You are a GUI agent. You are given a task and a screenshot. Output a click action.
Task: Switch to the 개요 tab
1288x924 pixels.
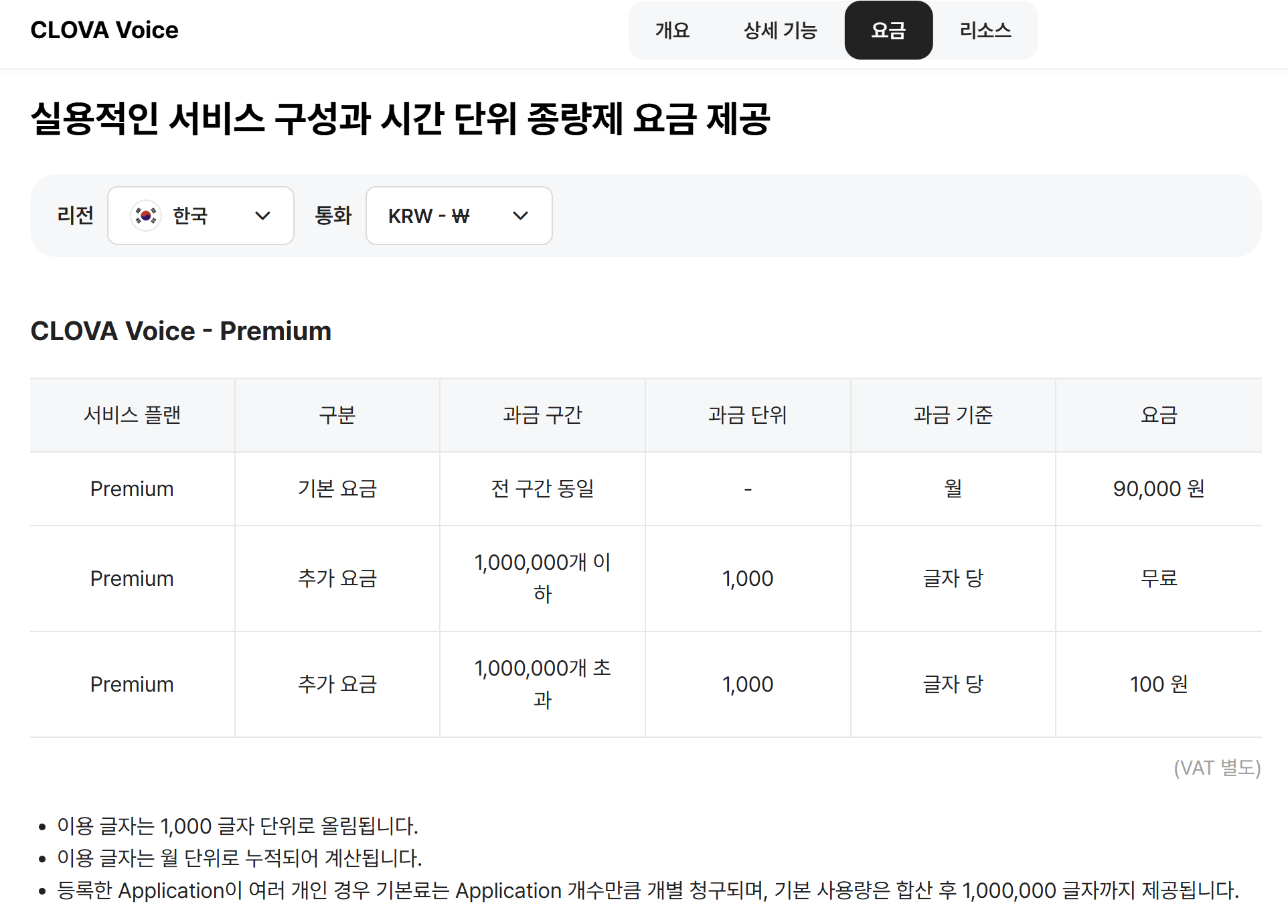coord(672,30)
